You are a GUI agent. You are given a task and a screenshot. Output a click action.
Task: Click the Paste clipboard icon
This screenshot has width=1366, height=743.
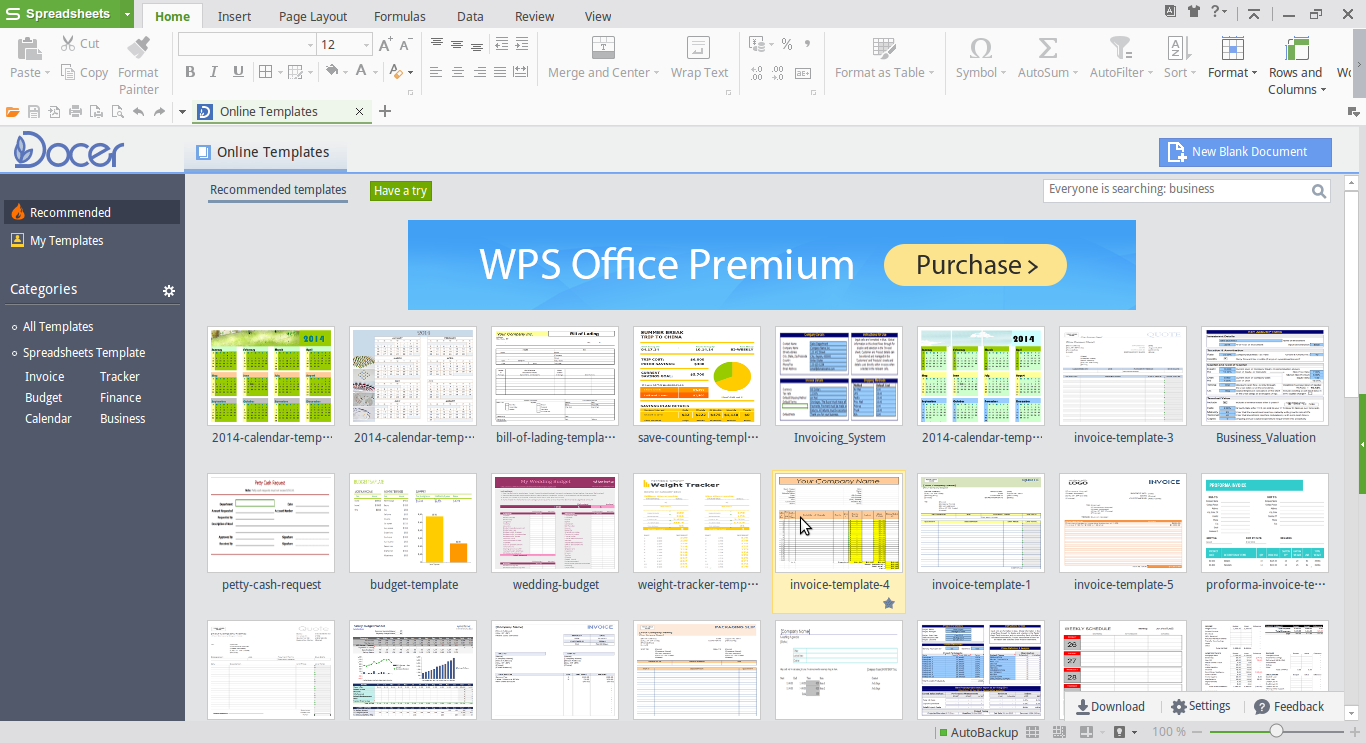[x=28, y=47]
